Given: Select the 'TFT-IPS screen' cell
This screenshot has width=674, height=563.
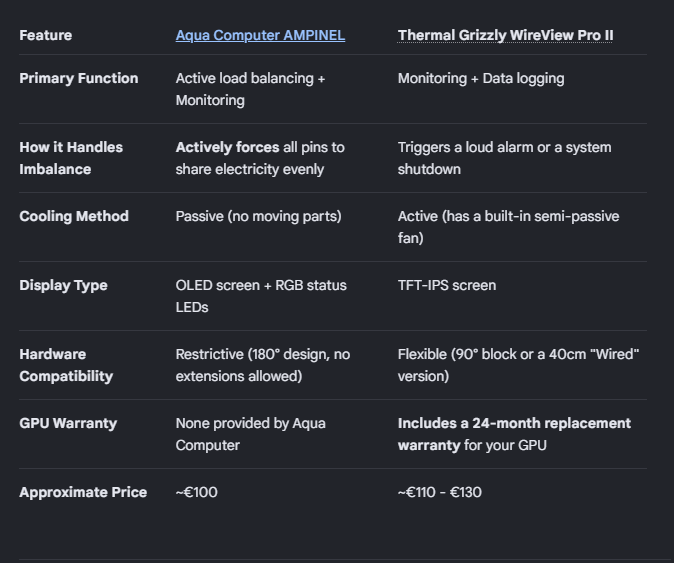Looking at the screenshot, I should [447, 285].
